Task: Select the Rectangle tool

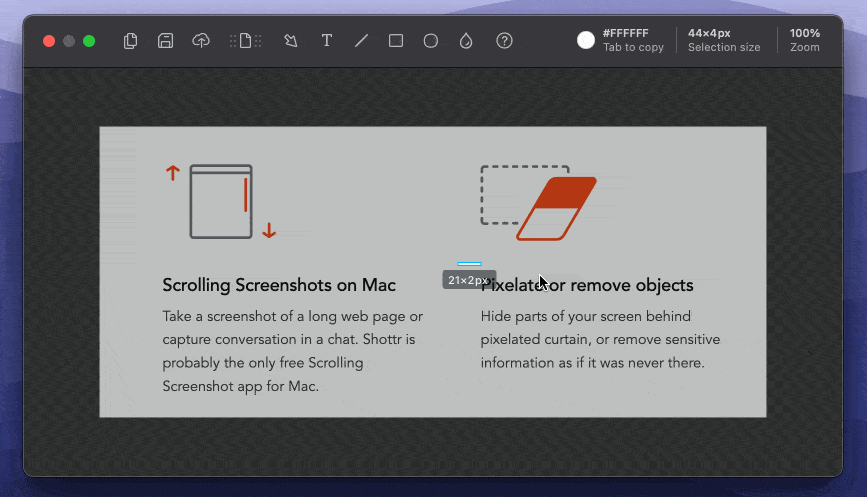Action: (396, 41)
